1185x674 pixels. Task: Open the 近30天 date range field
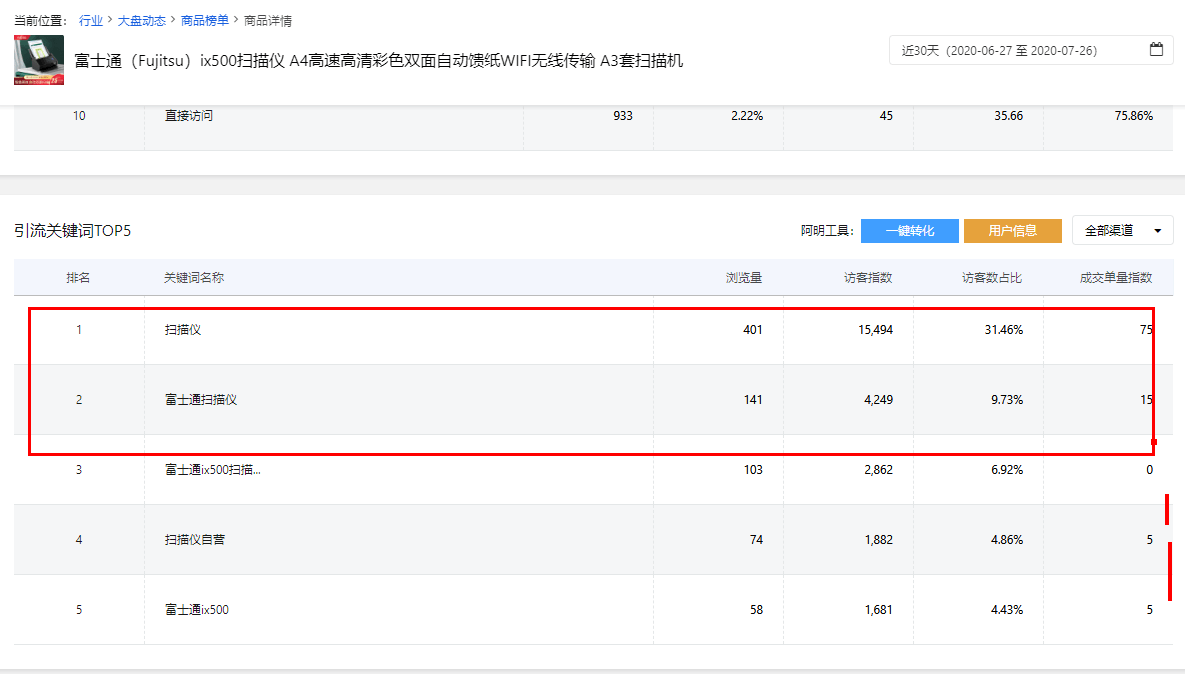pyautogui.click(x=1031, y=50)
